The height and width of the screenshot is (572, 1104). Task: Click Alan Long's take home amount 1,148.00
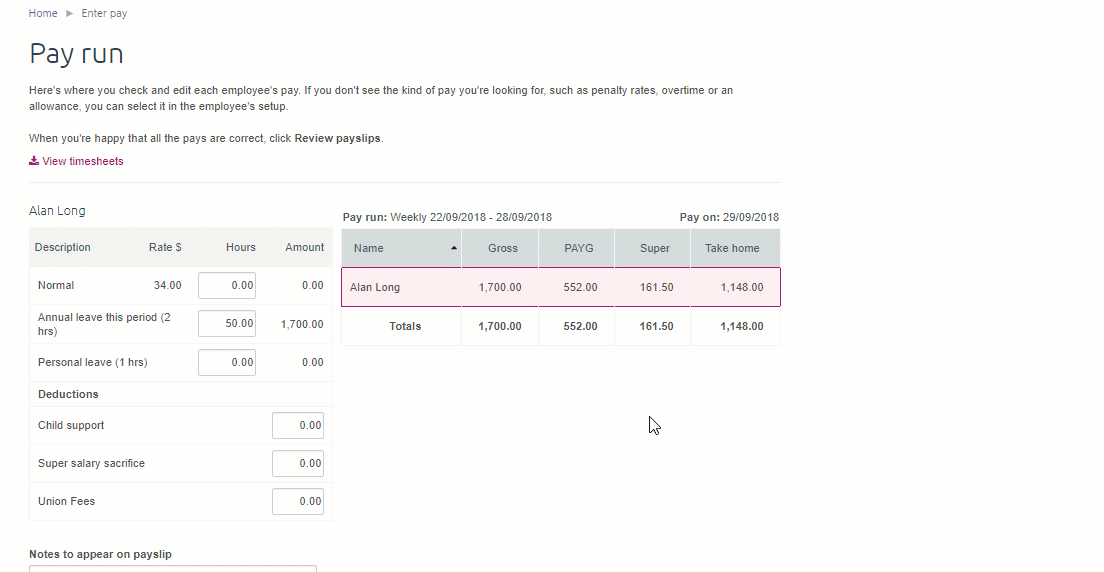tap(741, 287)
